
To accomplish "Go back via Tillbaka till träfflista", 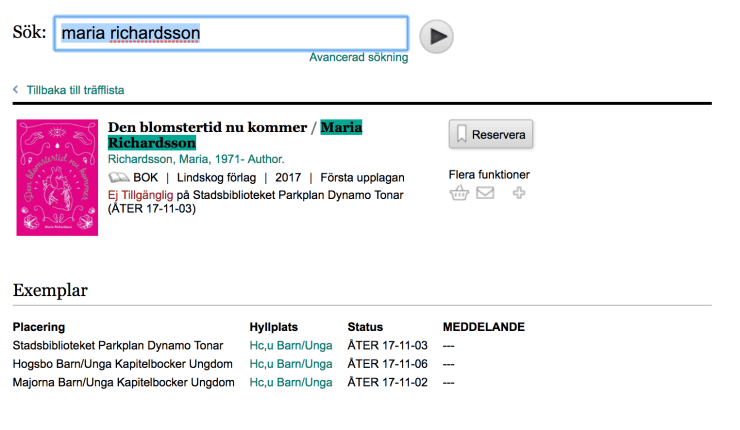I will click(x=75, y=90).
